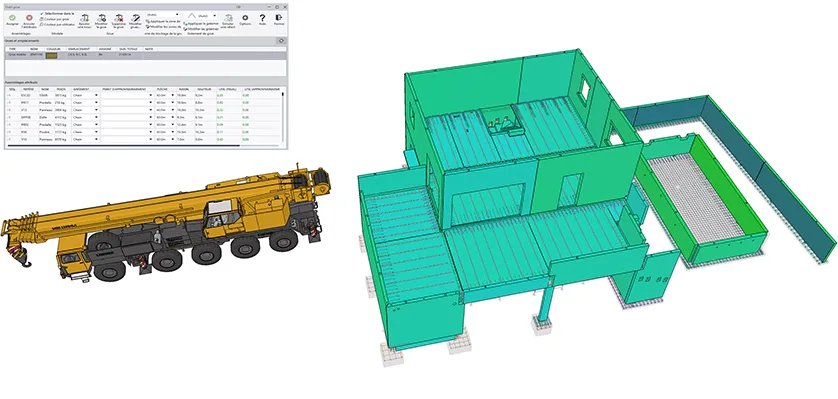Open the storage zone (Auto) dropdown
838x399 pixels.
pos(162,14)
